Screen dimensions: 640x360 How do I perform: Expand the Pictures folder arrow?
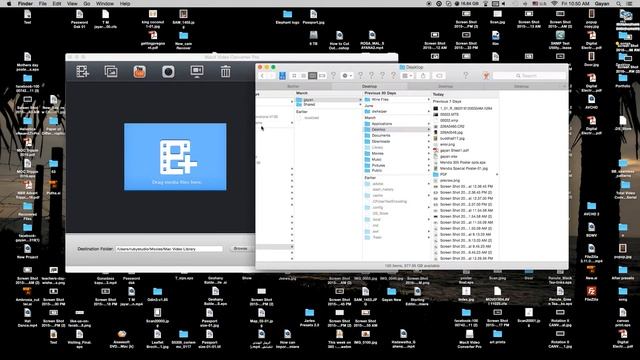click(429, 165)
